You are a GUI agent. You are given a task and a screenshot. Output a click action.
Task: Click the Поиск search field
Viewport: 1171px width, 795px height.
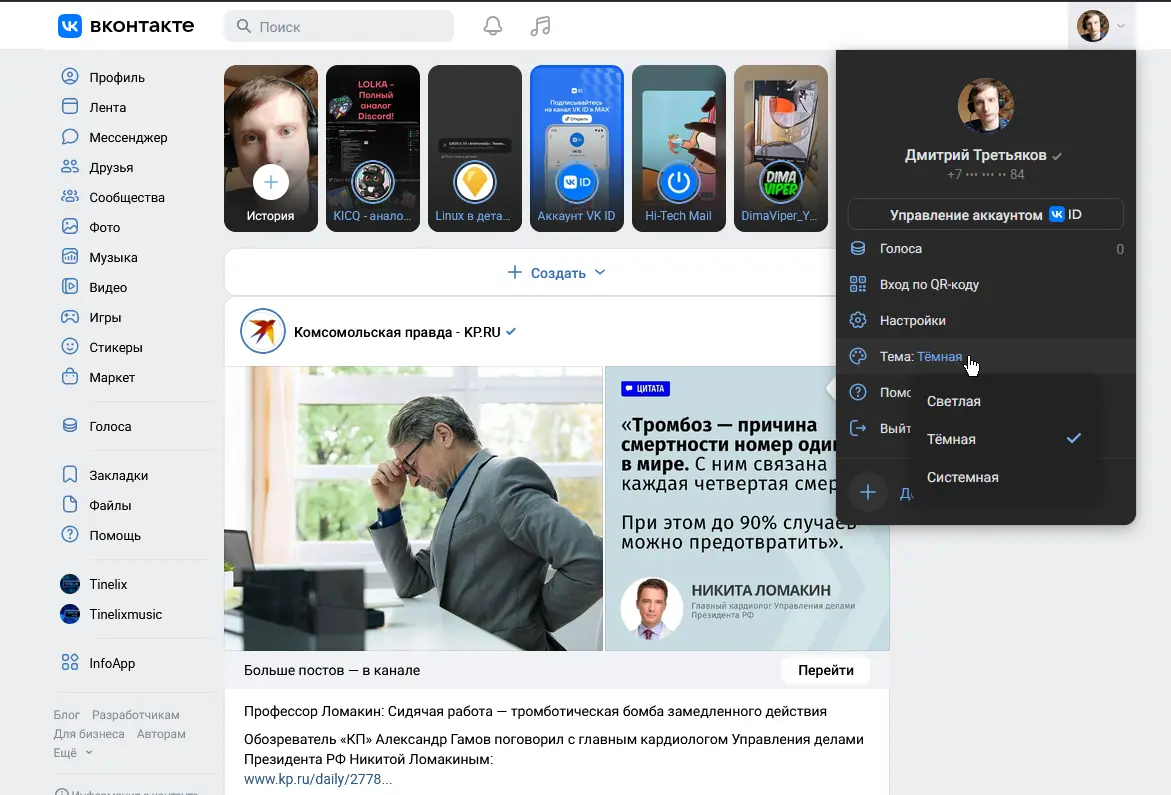(339, 26)
